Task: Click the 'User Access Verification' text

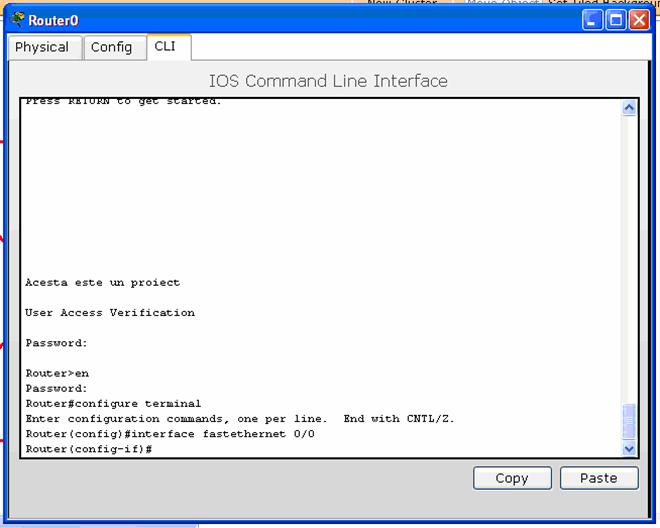Action: [110, 313]
